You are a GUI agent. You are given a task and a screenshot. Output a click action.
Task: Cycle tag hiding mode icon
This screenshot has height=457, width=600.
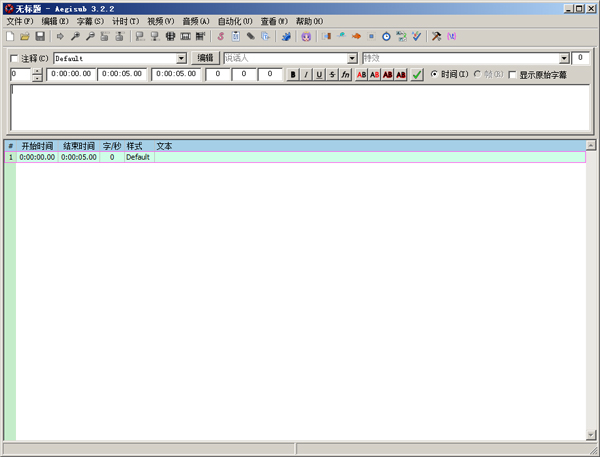coord(452,36)
